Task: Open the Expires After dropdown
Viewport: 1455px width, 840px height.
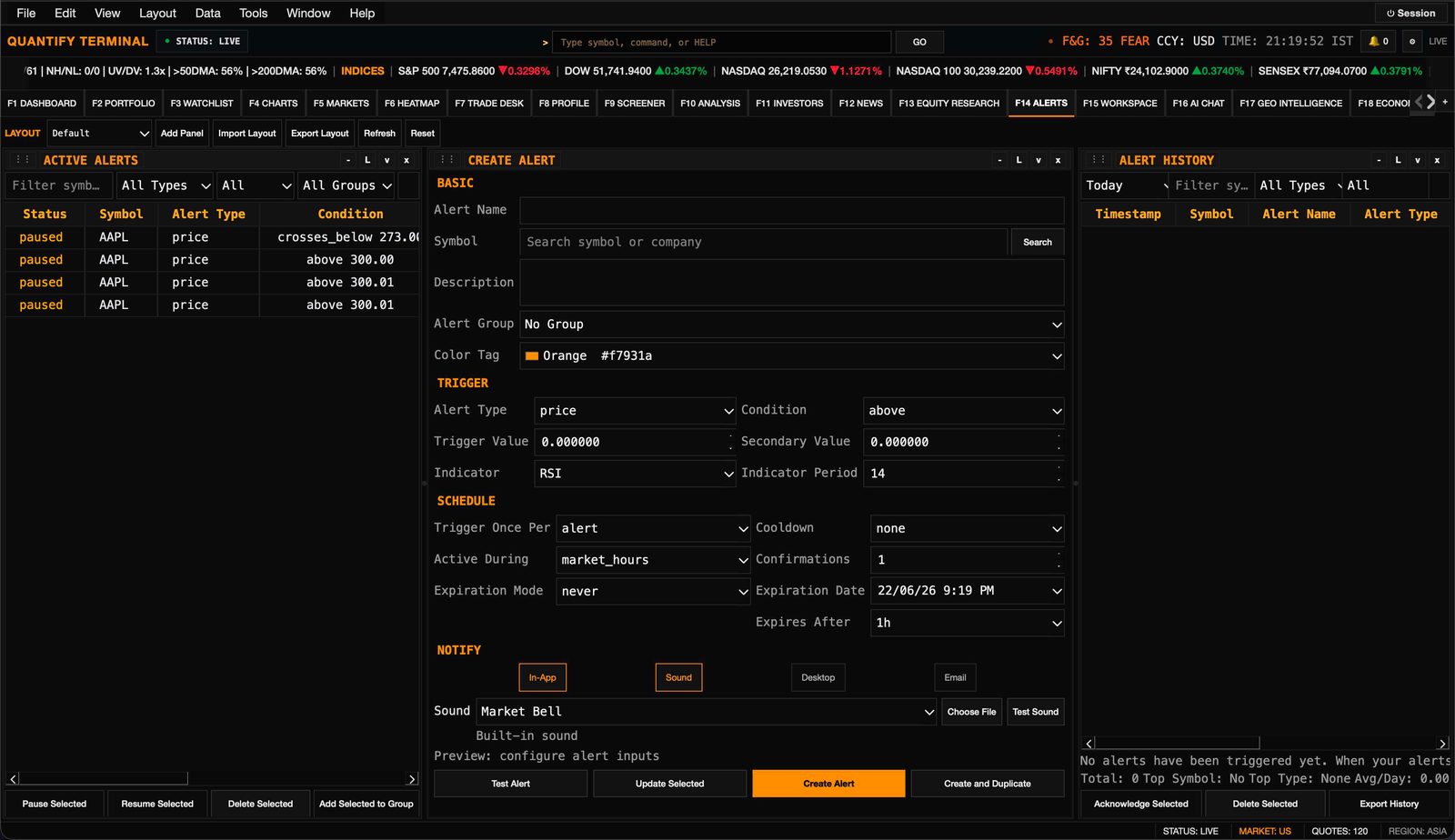Action: click(968, 623)
